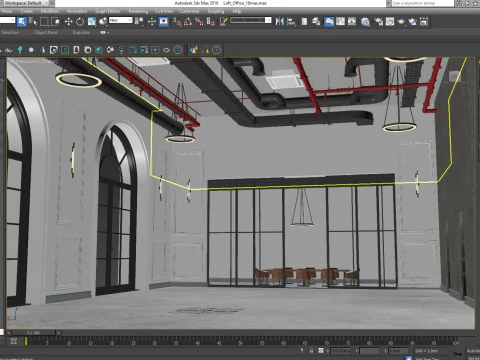The height and width of the screenshot is (360, 480).
Task: Toggle Spinner Snap button
Action: 211,22
